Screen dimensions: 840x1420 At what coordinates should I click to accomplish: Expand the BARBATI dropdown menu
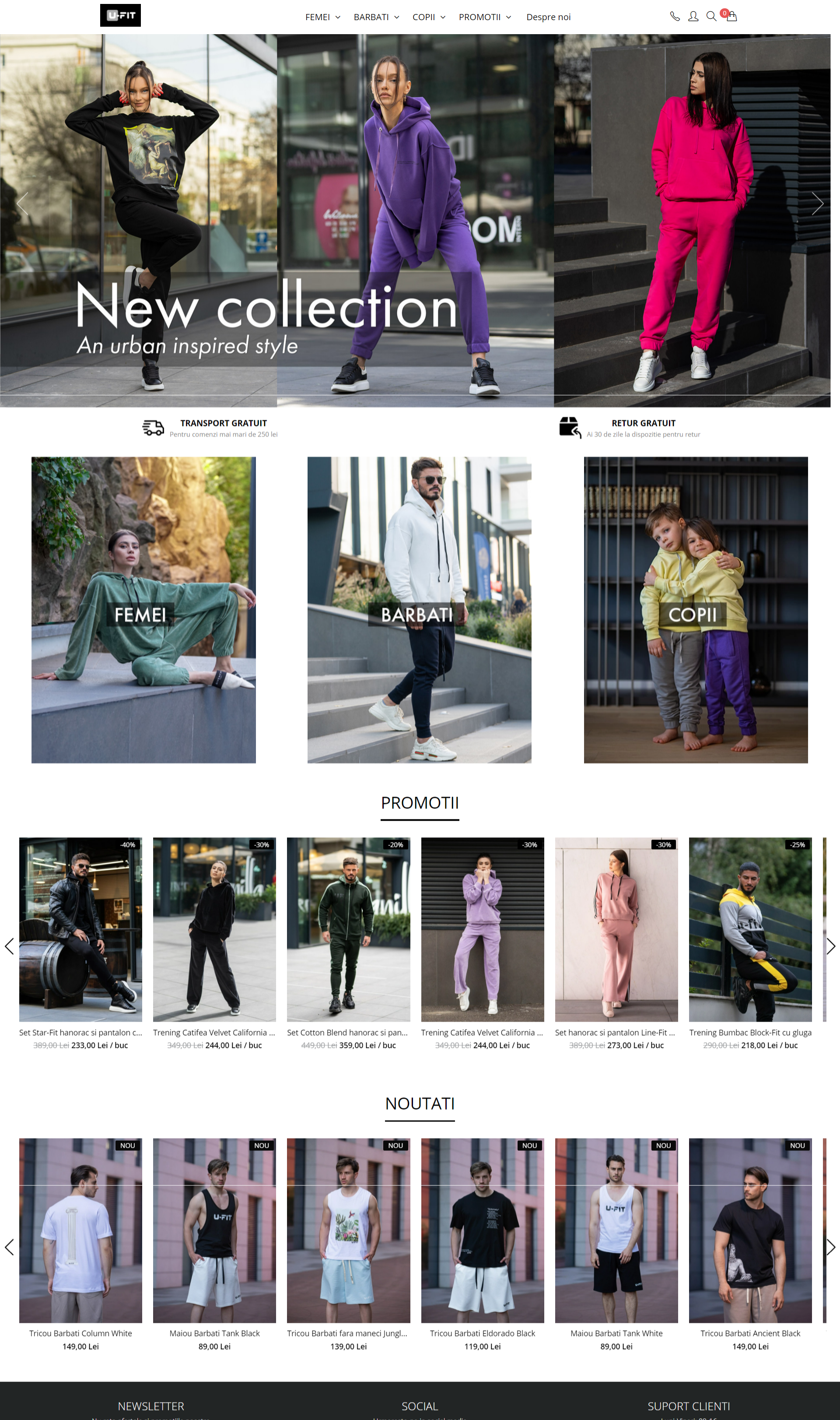tap(376, 17)
